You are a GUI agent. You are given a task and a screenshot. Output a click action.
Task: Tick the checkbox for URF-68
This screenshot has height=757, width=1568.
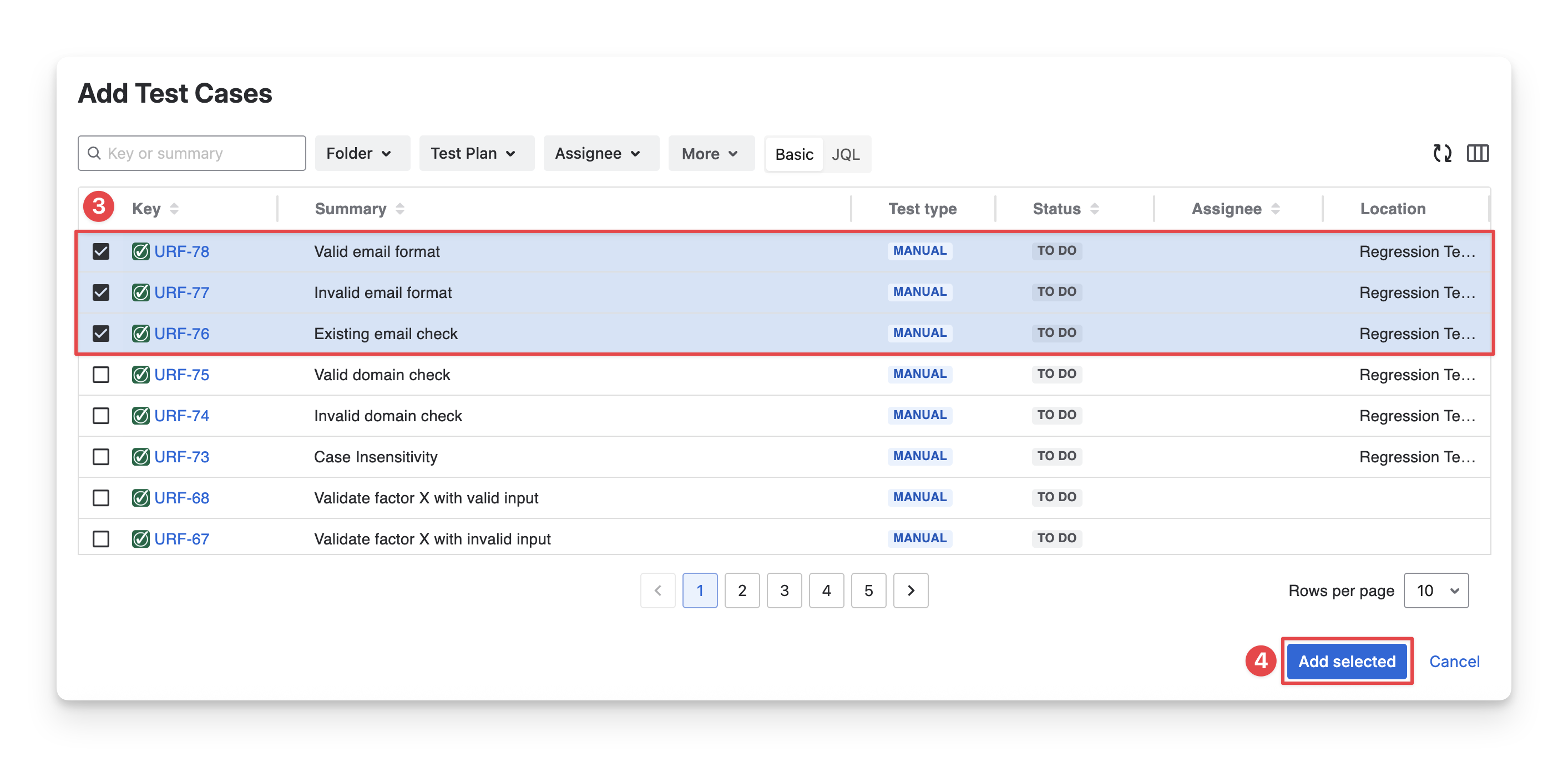click(101, 498)
